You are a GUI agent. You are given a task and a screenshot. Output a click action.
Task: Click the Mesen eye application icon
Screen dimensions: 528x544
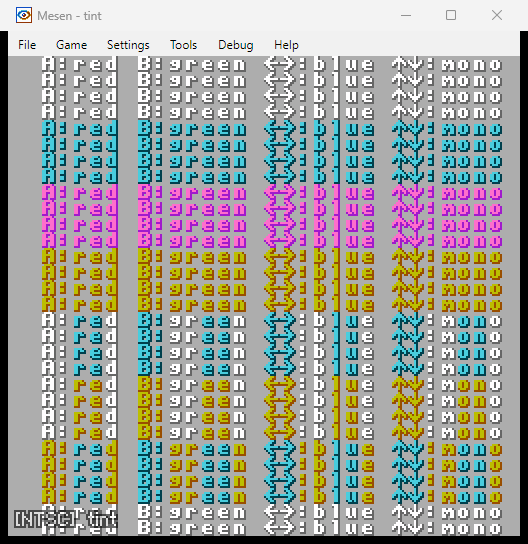(24, 15)
